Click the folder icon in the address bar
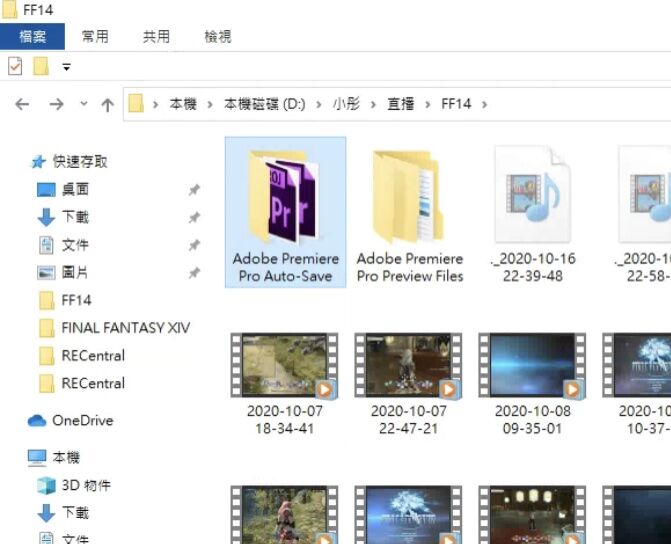Screen dimensions: 671x544 coord(136,104)
